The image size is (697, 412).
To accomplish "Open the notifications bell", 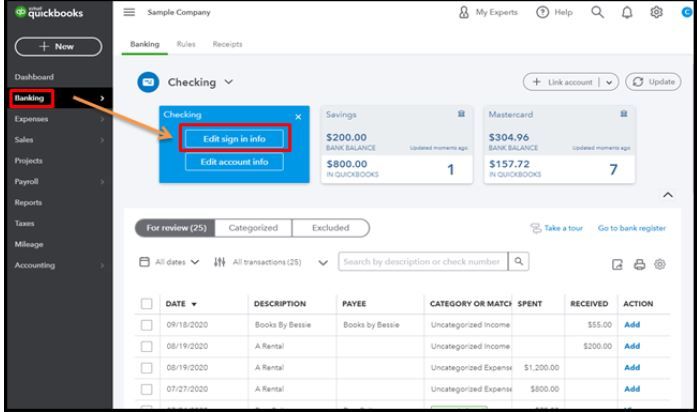I will tap(627, 12).
